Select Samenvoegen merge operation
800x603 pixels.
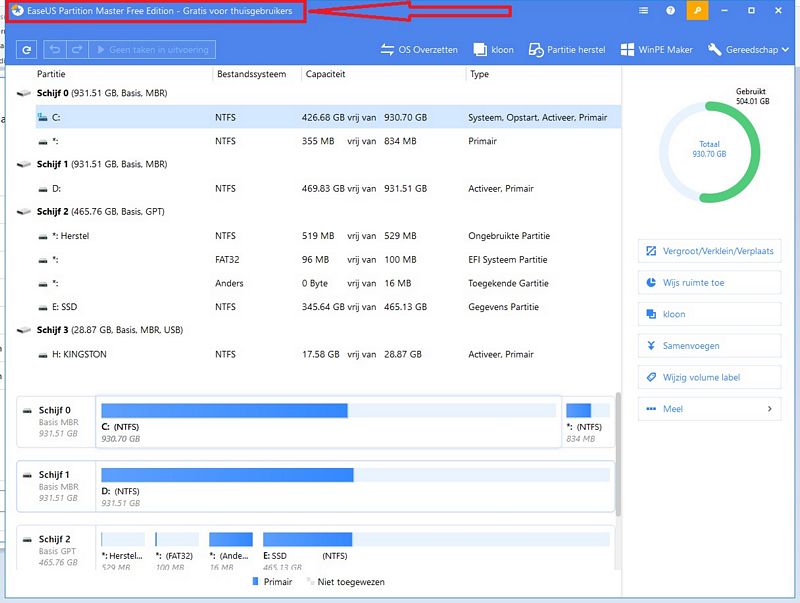[x=710, y=346]
